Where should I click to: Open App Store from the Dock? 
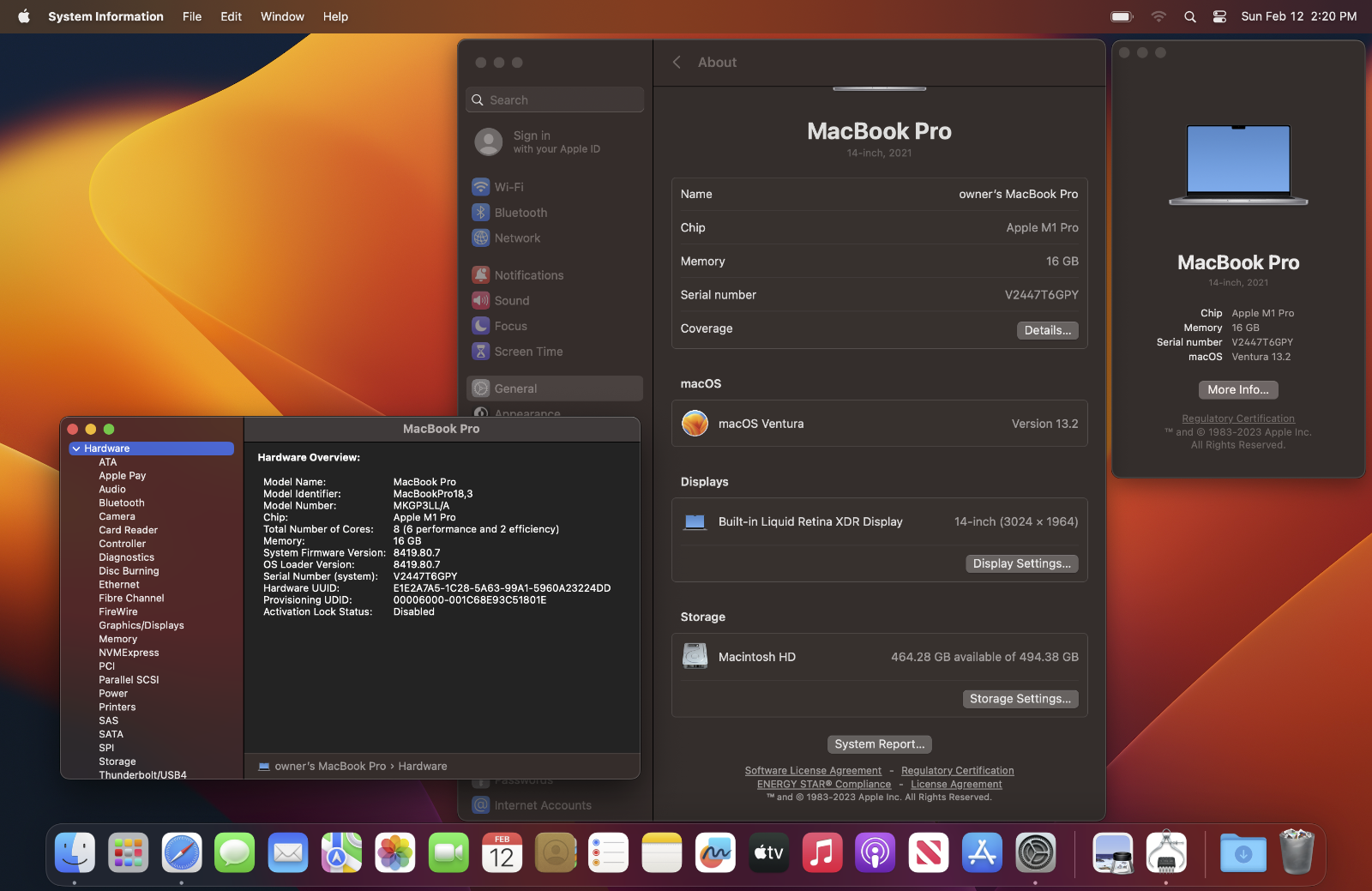(982, 853)
